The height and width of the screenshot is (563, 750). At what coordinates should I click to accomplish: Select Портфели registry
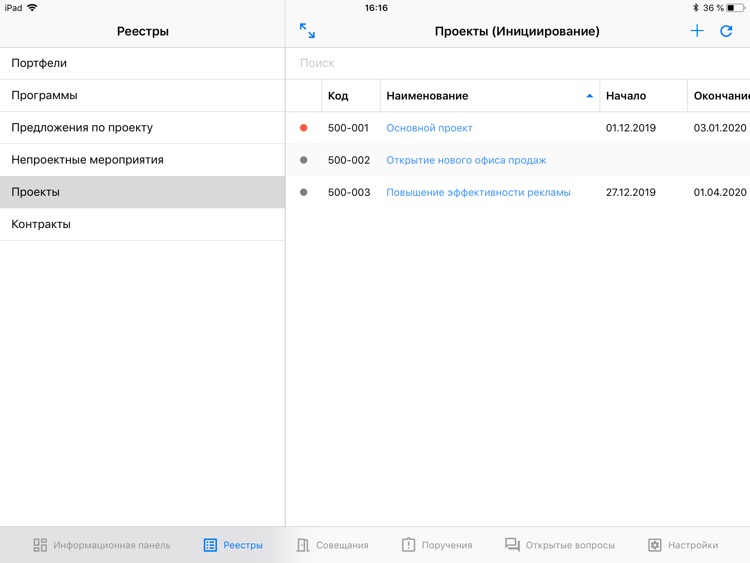tap(143, 63)
